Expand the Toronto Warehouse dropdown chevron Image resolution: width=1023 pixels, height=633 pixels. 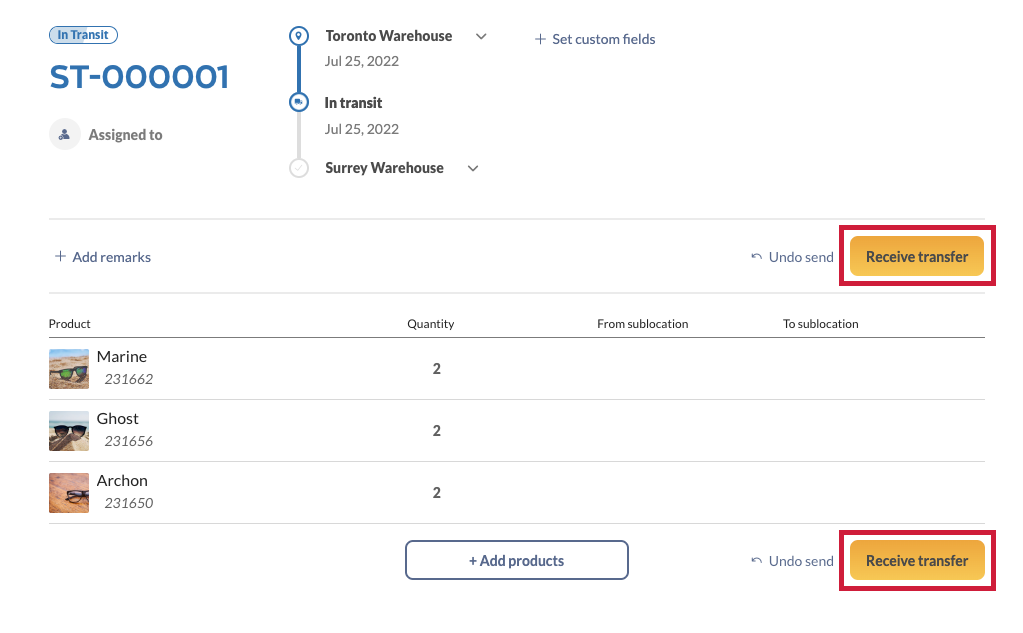click(481, 37)
